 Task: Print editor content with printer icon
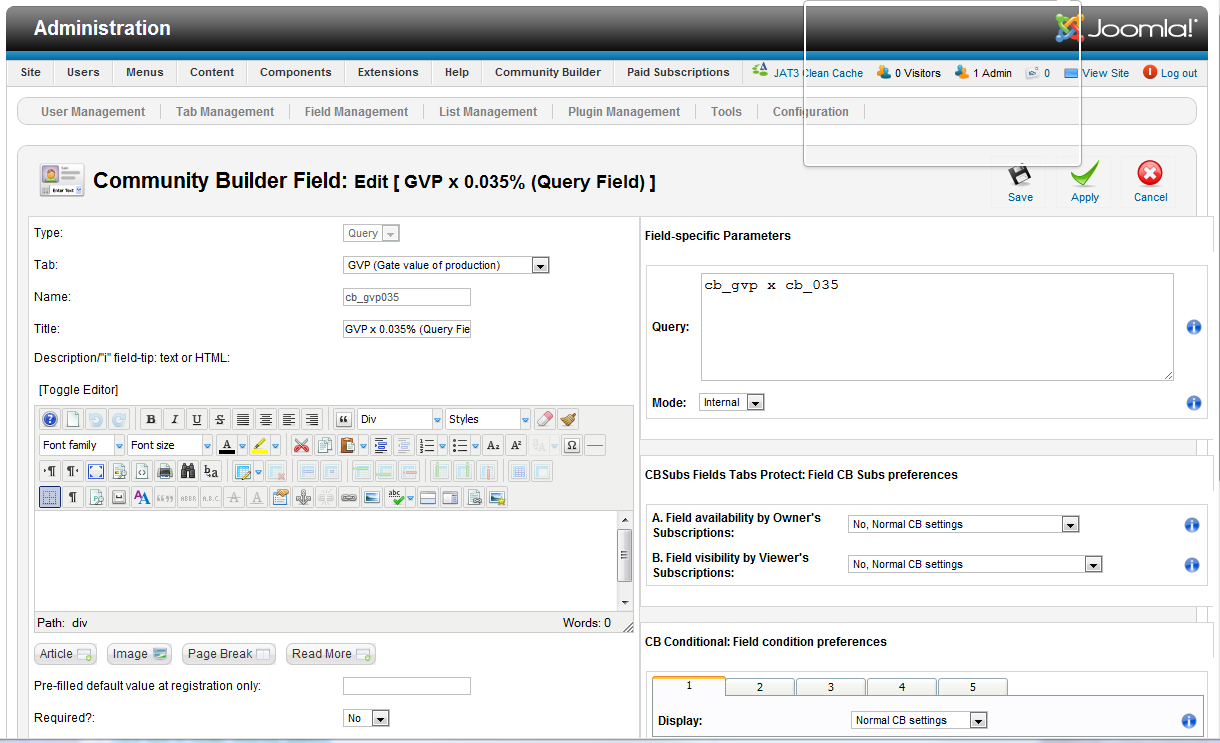[x=164, y=471]
